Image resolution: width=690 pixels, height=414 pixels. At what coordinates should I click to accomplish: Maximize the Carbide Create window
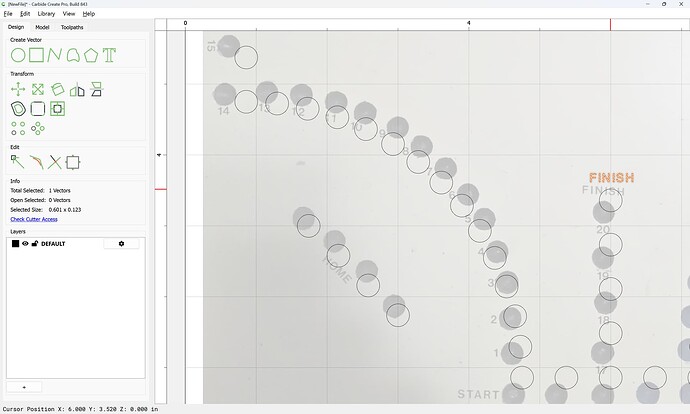click(x=664, y=4)
